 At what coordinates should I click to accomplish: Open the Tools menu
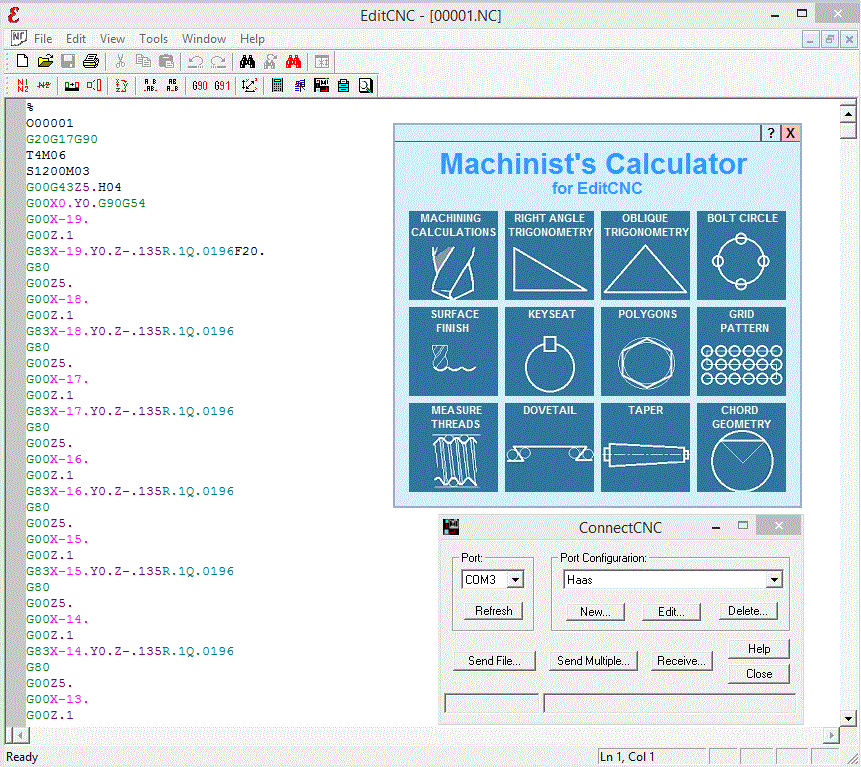pos(153,38)
